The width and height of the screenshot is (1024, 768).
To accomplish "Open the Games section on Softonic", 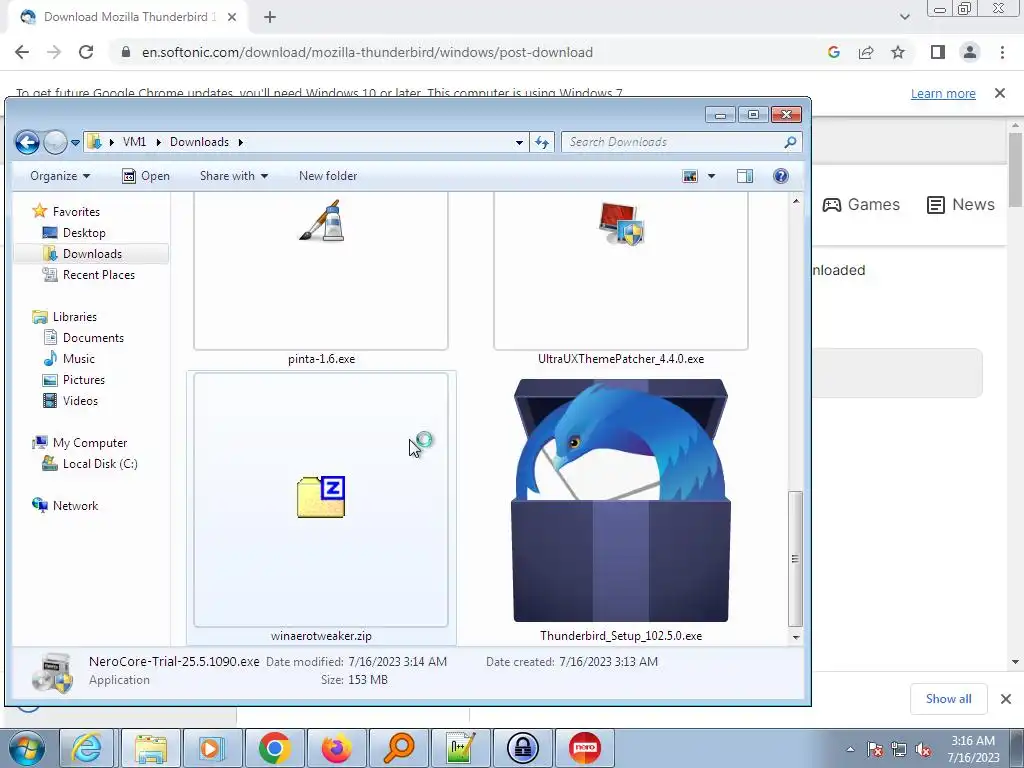I will click(861, 204).
